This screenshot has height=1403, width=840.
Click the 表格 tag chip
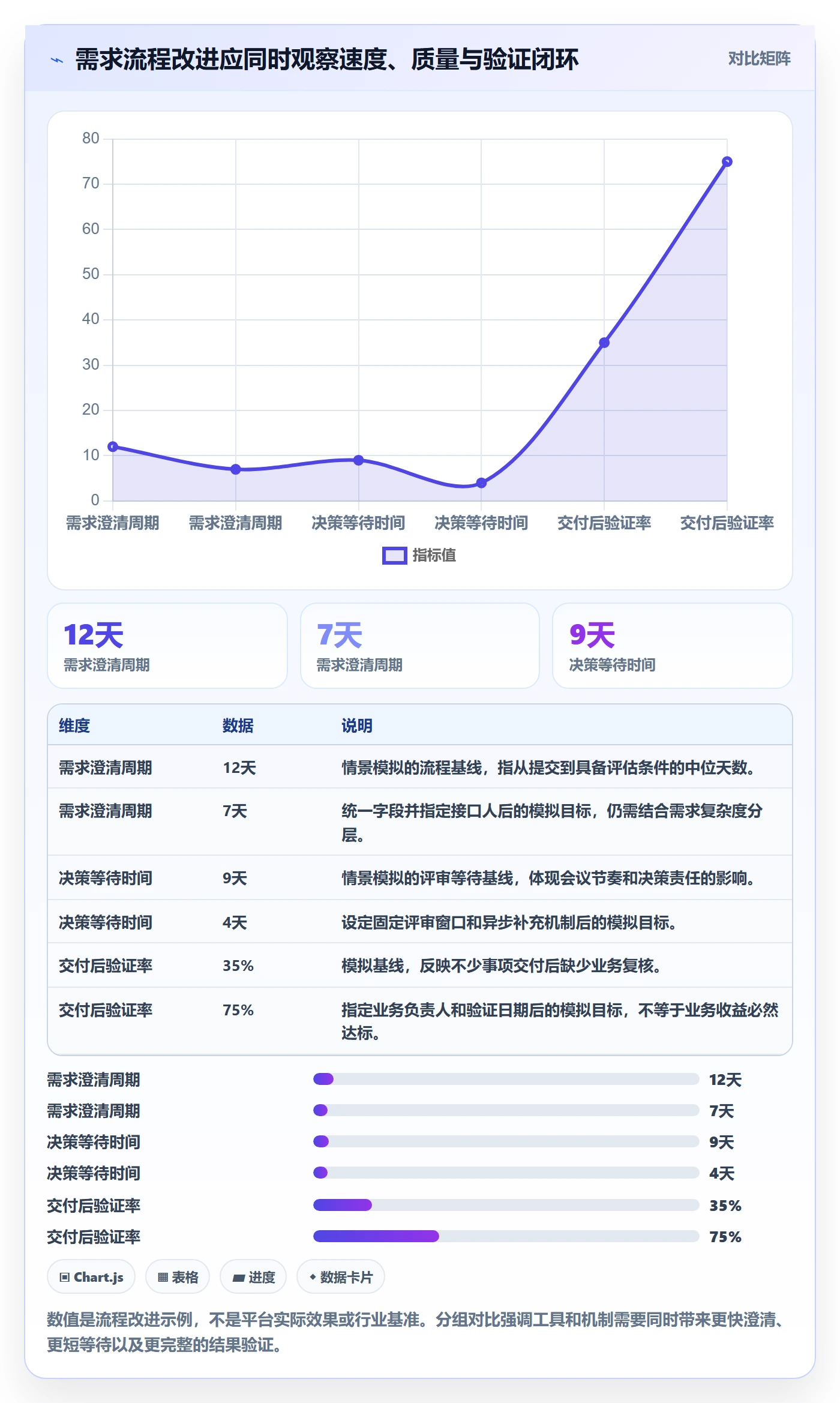click(178, 1277)
